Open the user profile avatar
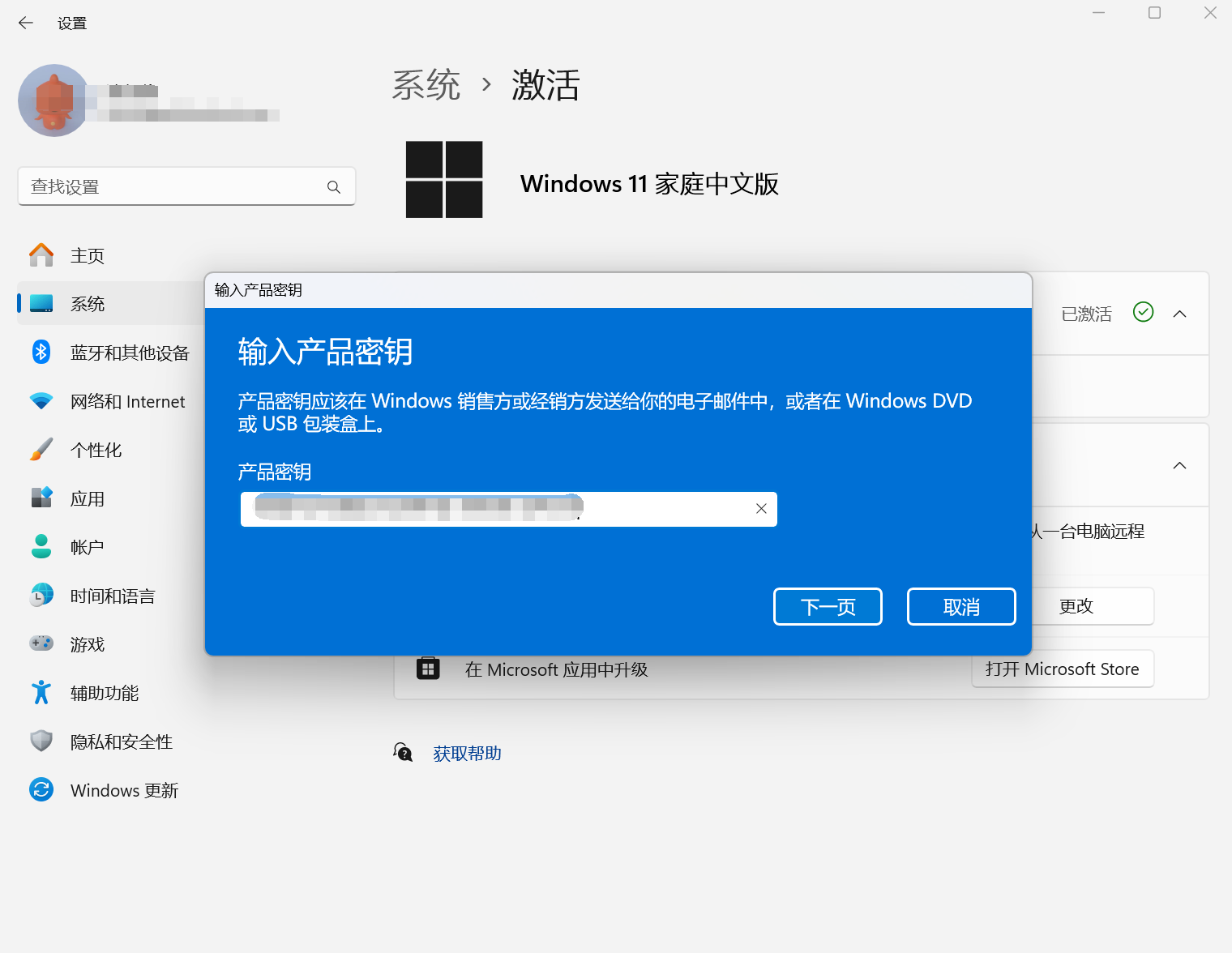Image resolution: width=1232 pixels, height=953 pixels. click(54, 100)
